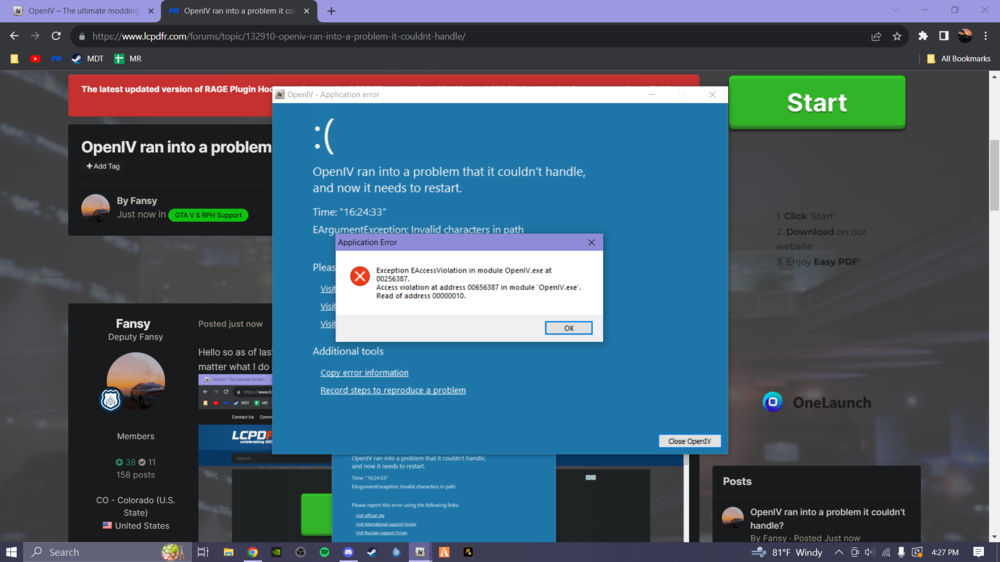Open the orange app taskbar icon
This screenshot has height=562, width=1000.
pyautogui.click(x=445, y=552)
